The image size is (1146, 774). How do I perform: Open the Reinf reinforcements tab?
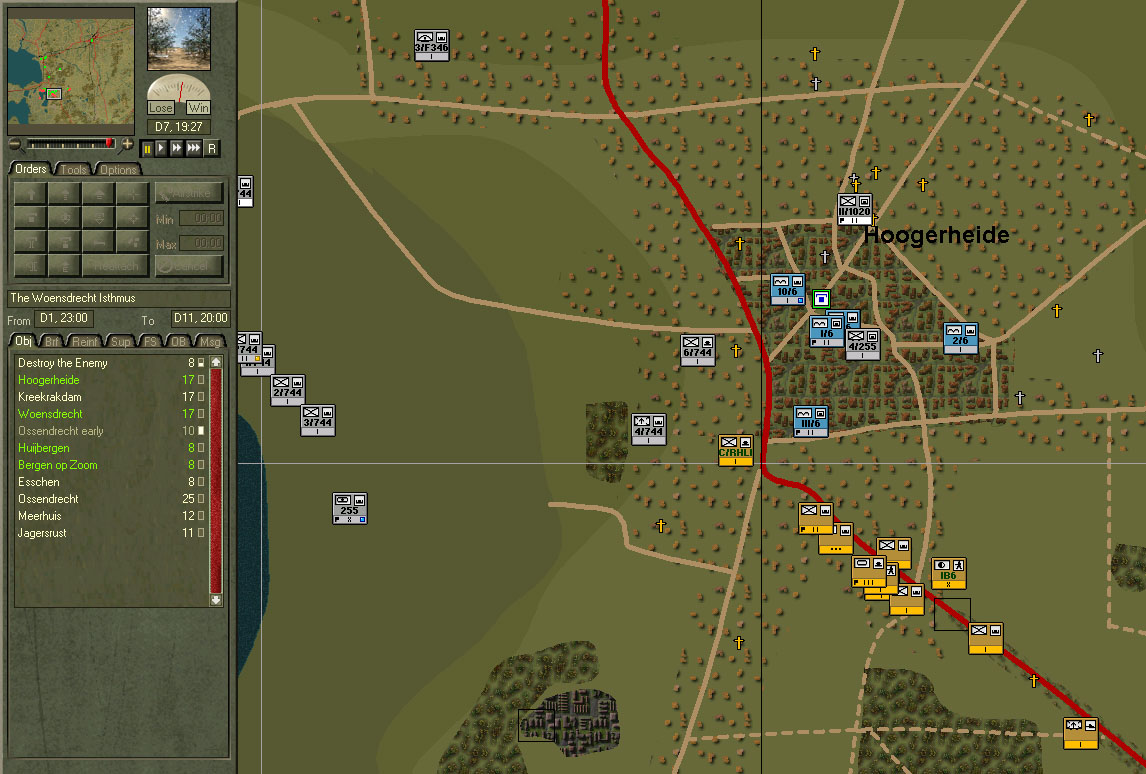(x=85, y=341)
